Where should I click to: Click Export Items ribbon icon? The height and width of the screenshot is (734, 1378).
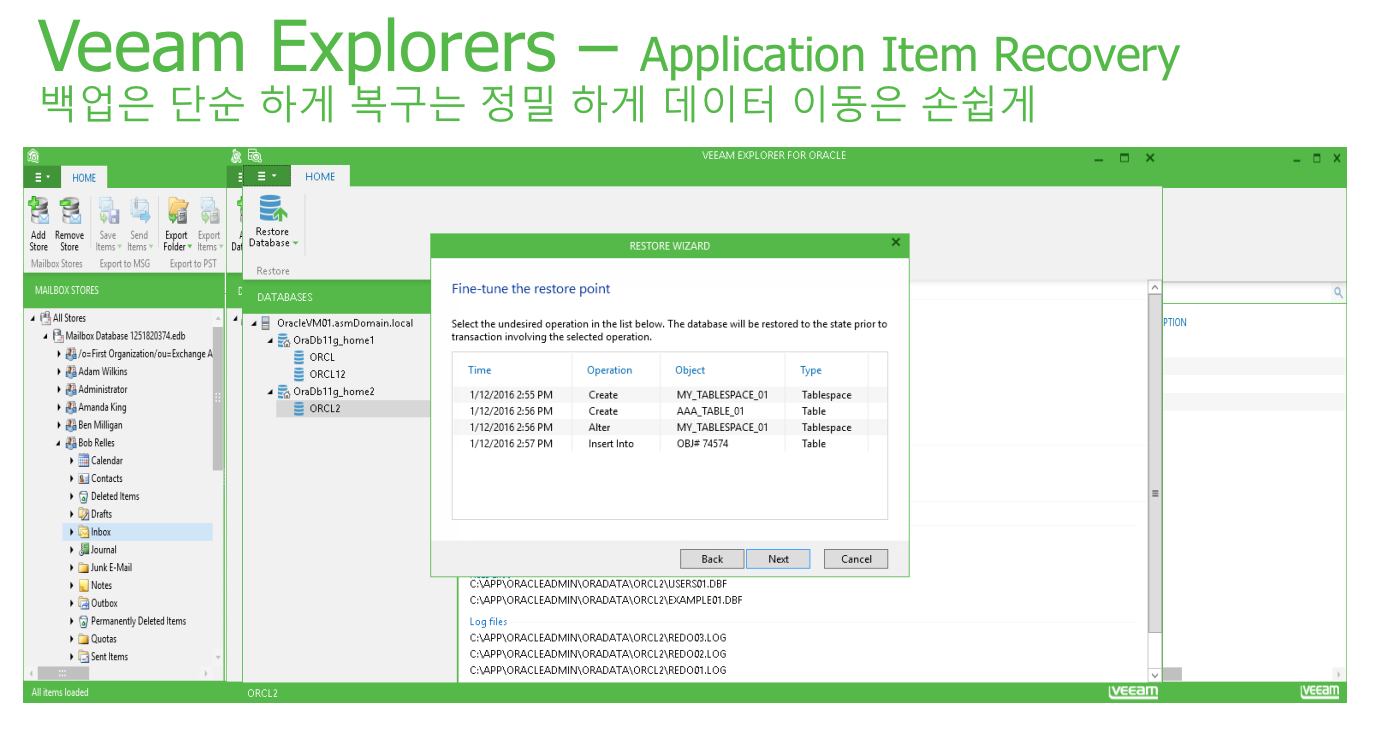click(209, 211)
